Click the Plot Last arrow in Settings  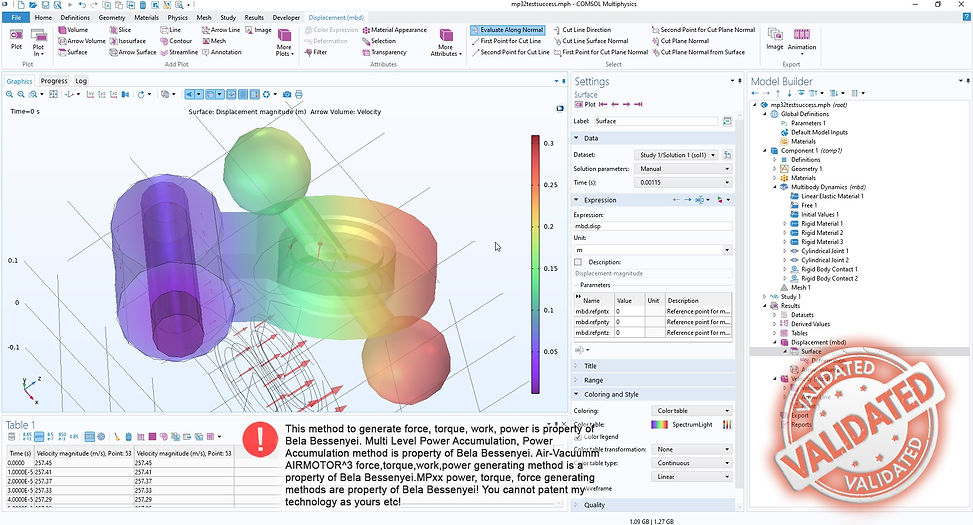(x=638, y=104)
